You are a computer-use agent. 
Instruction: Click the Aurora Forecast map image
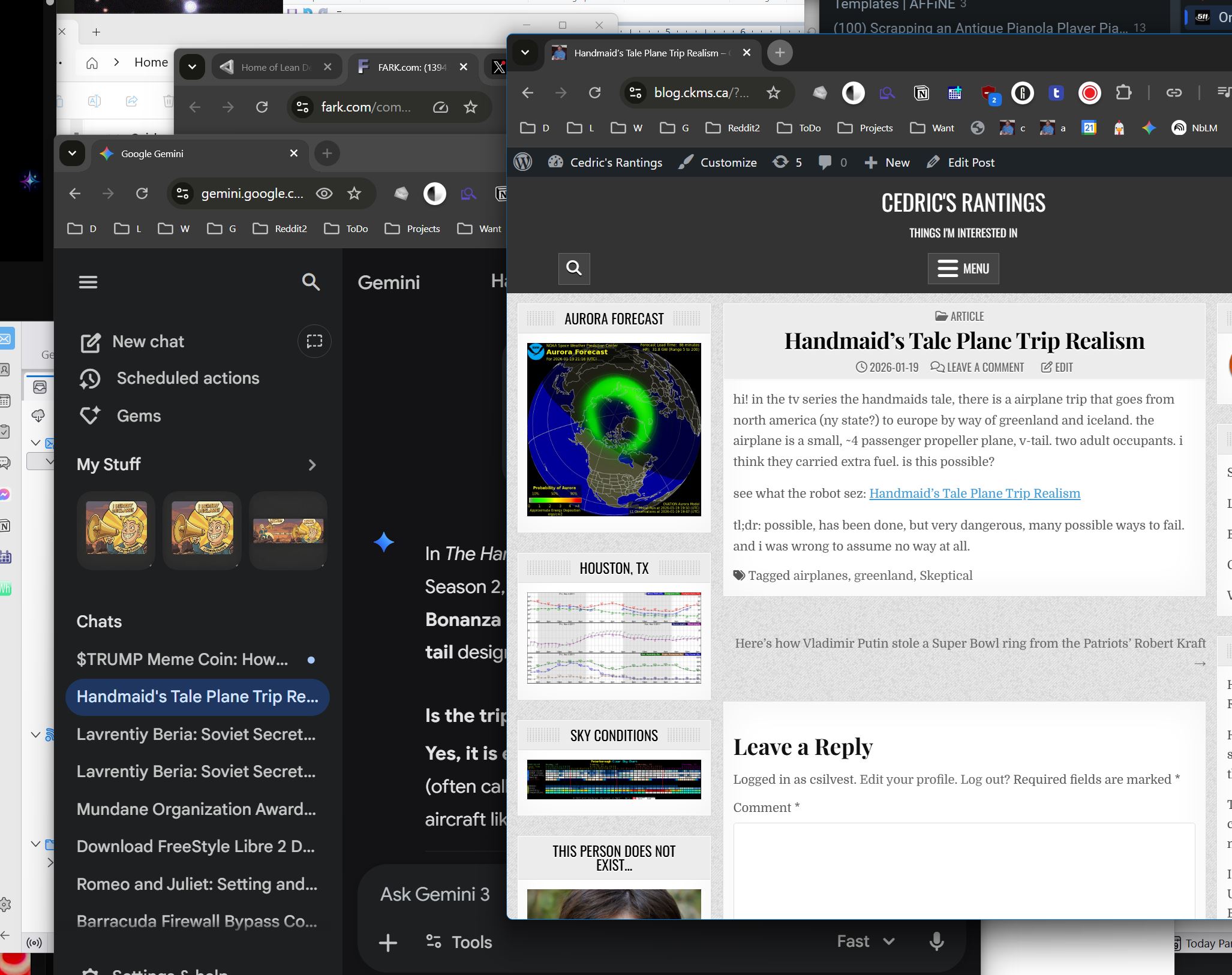click(614, 429)
